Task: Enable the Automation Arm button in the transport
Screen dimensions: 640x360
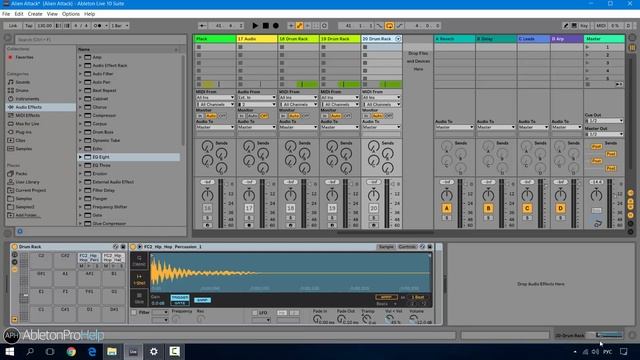Action: [299, 26]
